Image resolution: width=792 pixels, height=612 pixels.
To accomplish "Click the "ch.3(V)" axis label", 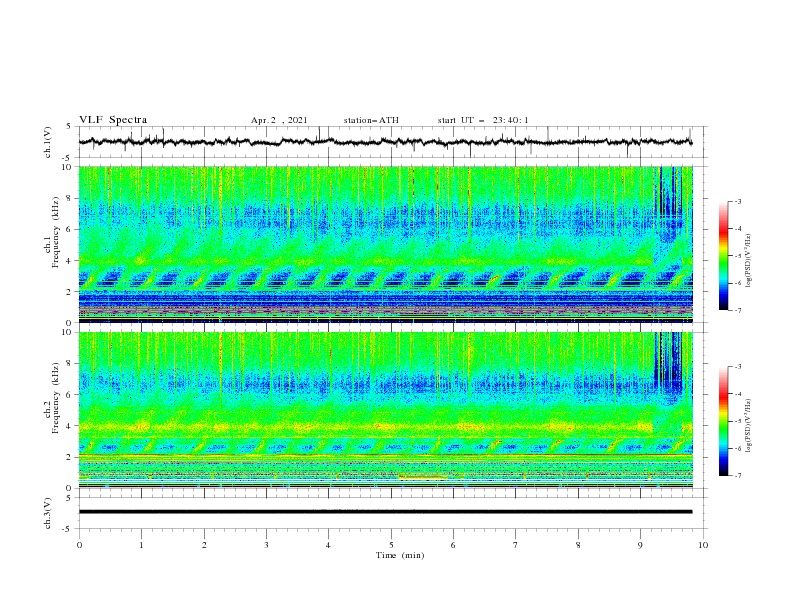I will coord(48,513).
